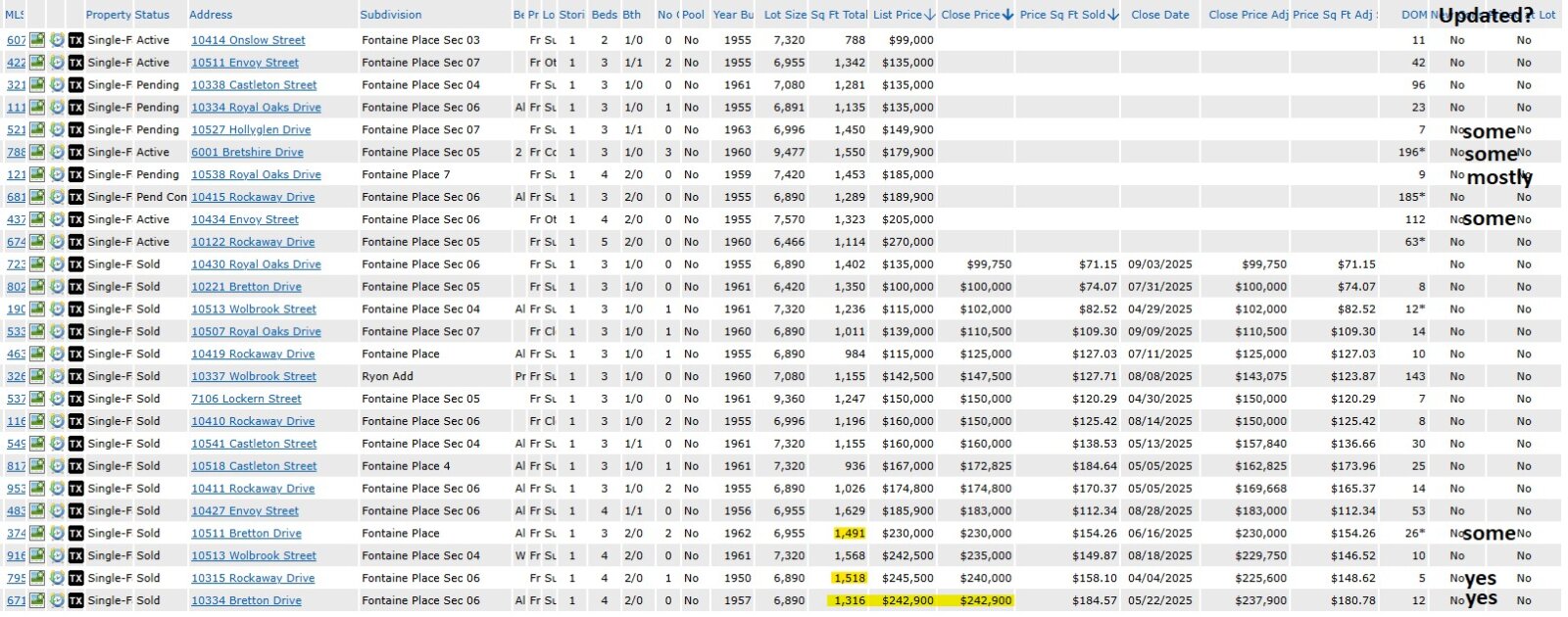
Task: Open TX tax record for 10518 Castleton Street
Action: click(x=75, y=466)
